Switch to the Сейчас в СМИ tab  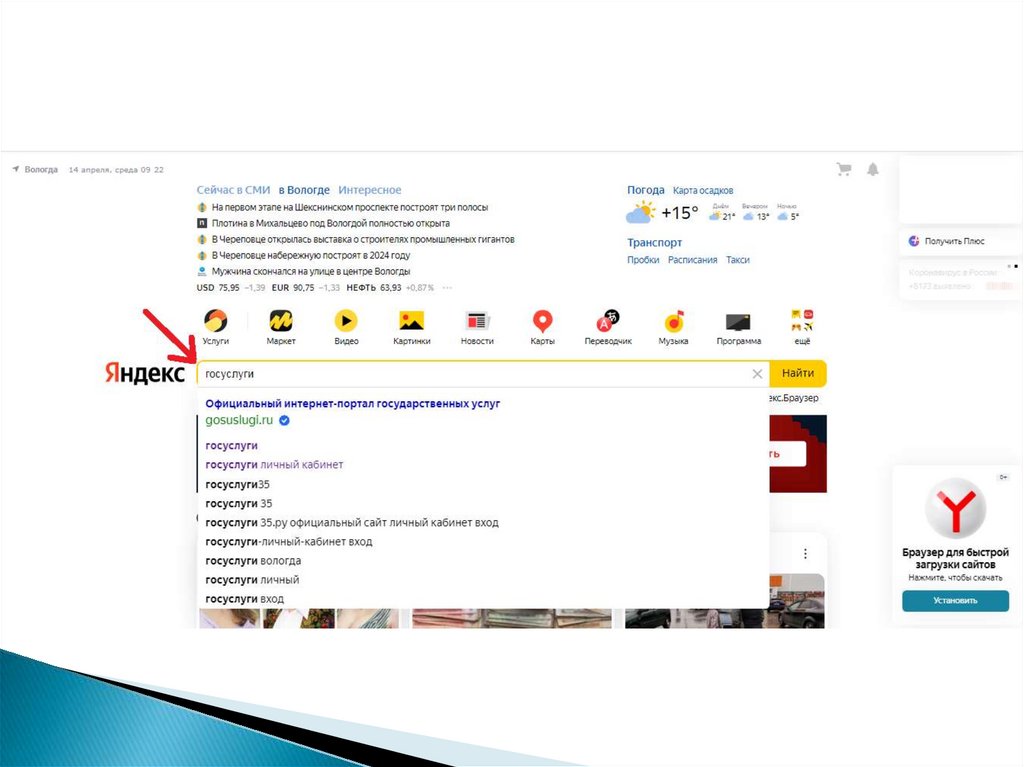[x=233, y=190]
